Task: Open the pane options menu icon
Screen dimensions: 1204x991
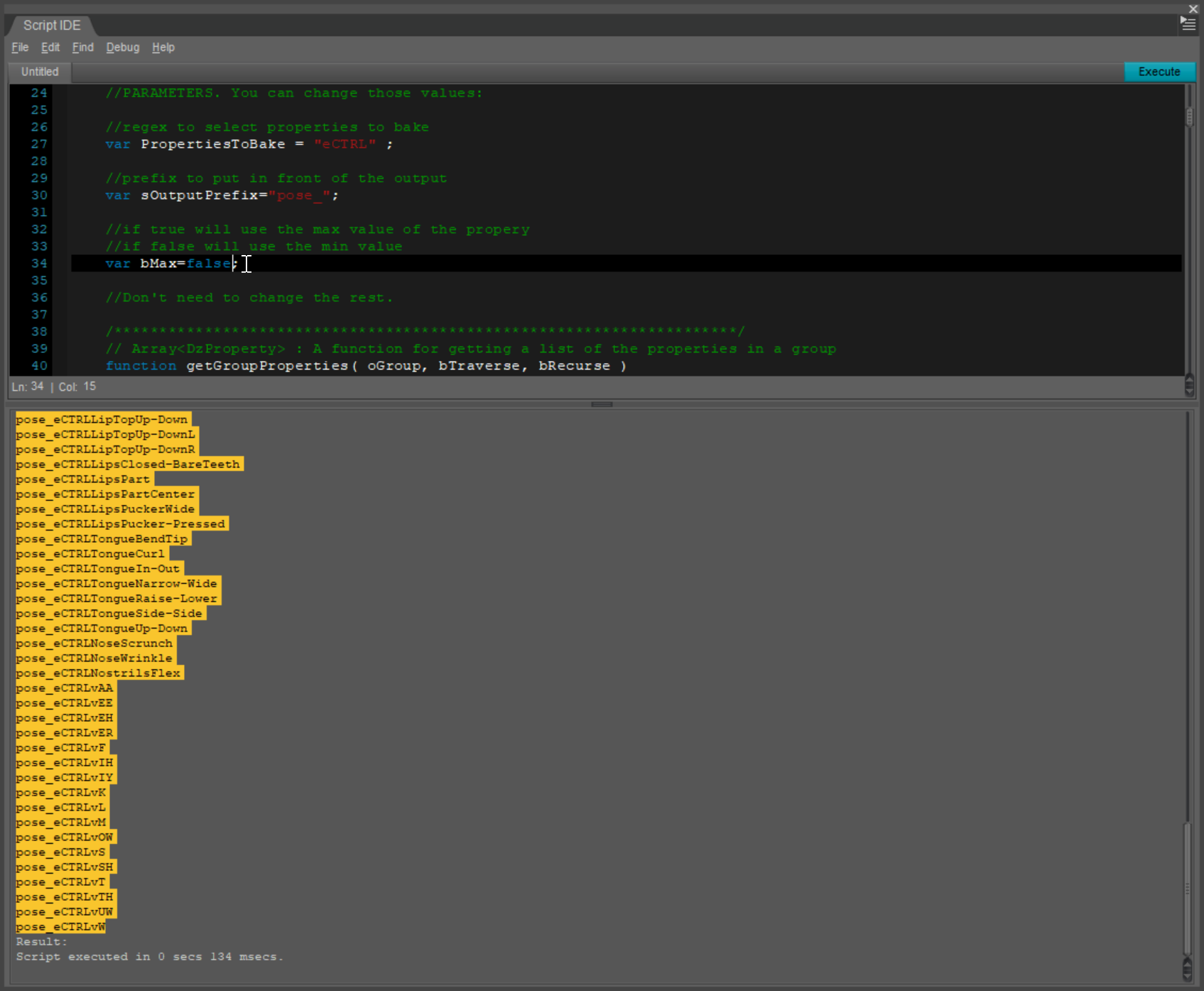Action: tap(1188, 23)
